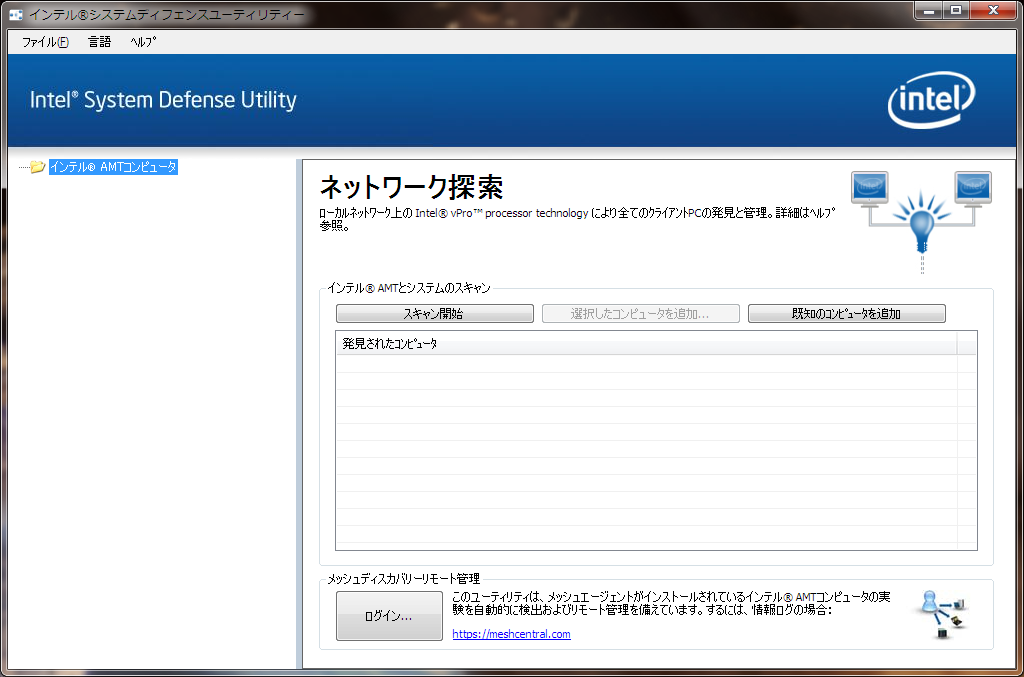Click the Intel logo in the banner
Screen dimensions: 1024x677
click(x=931, y=100)
